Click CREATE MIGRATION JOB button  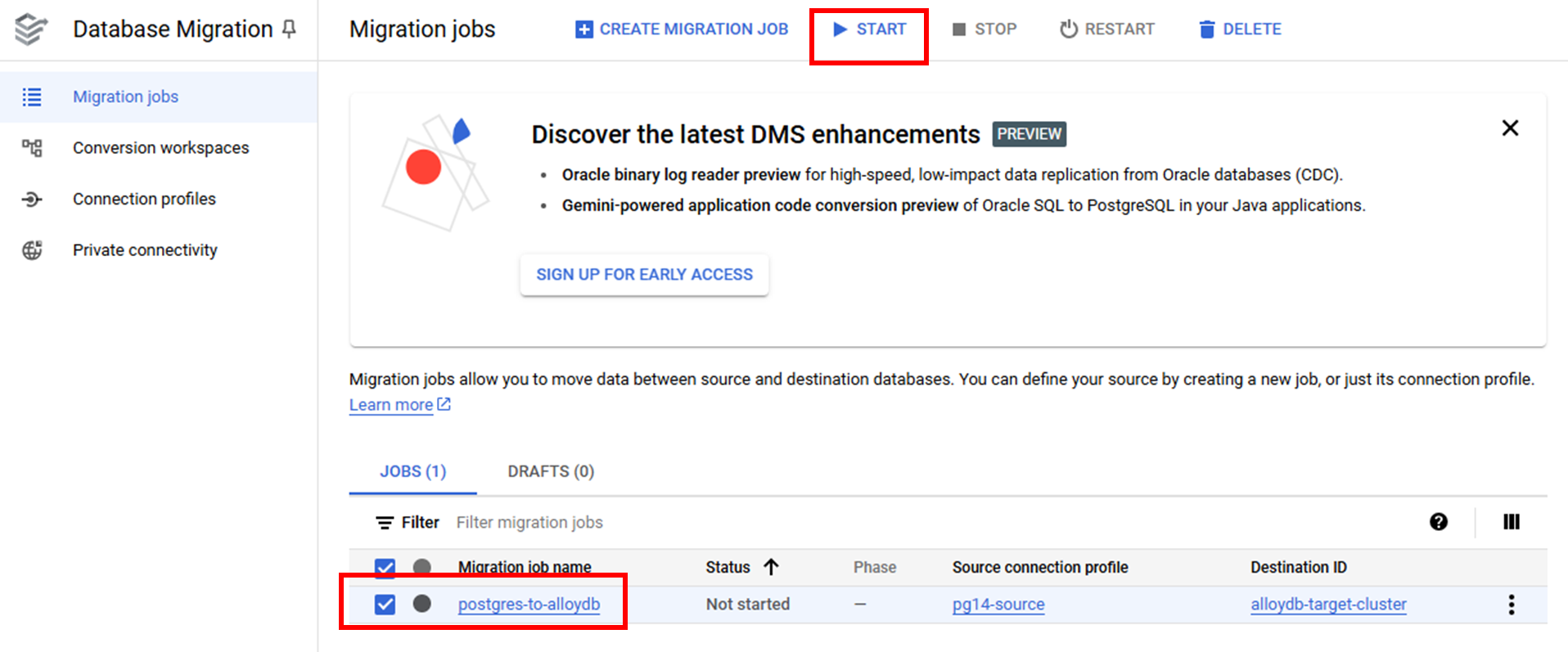682,29
